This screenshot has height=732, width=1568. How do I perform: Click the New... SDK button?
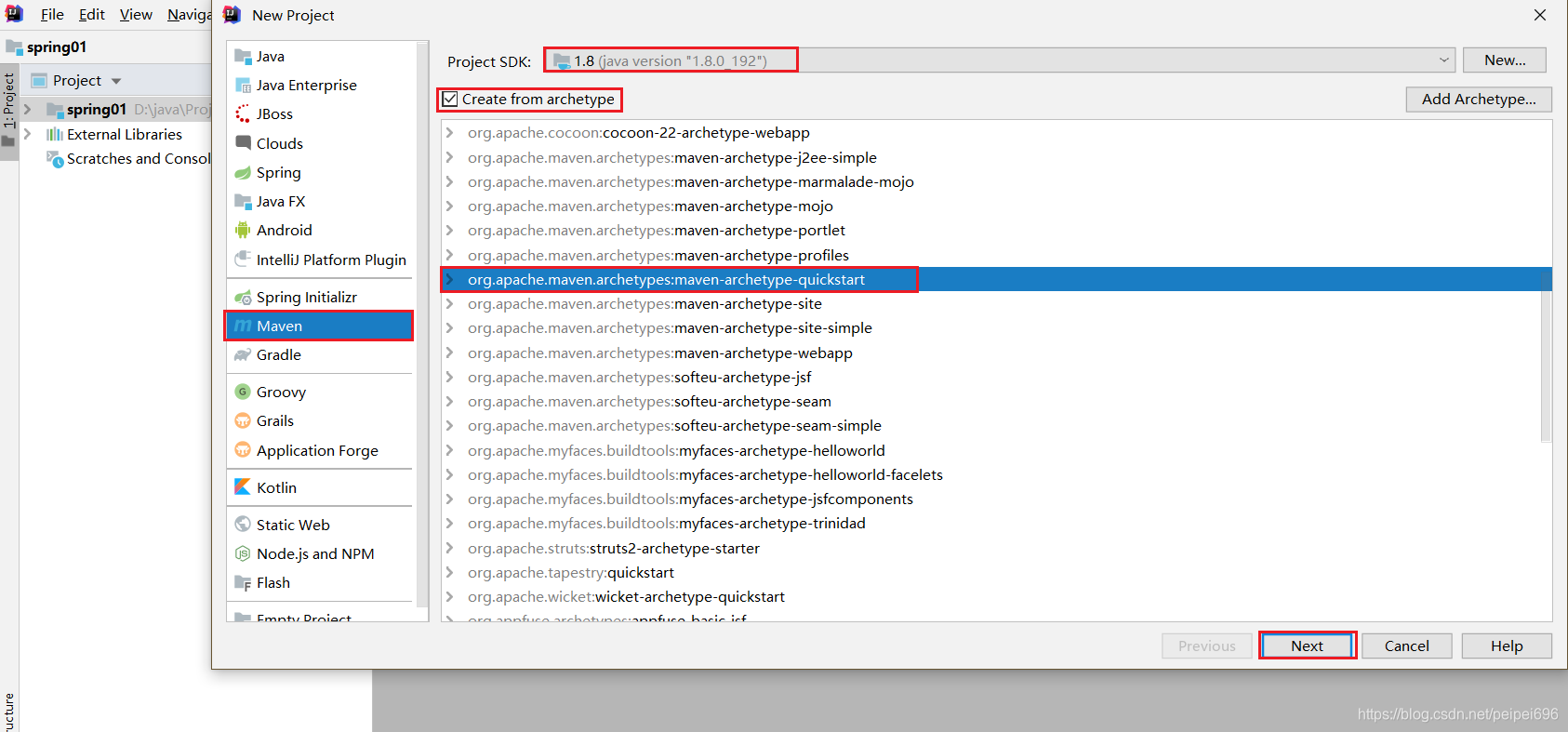1504,60
